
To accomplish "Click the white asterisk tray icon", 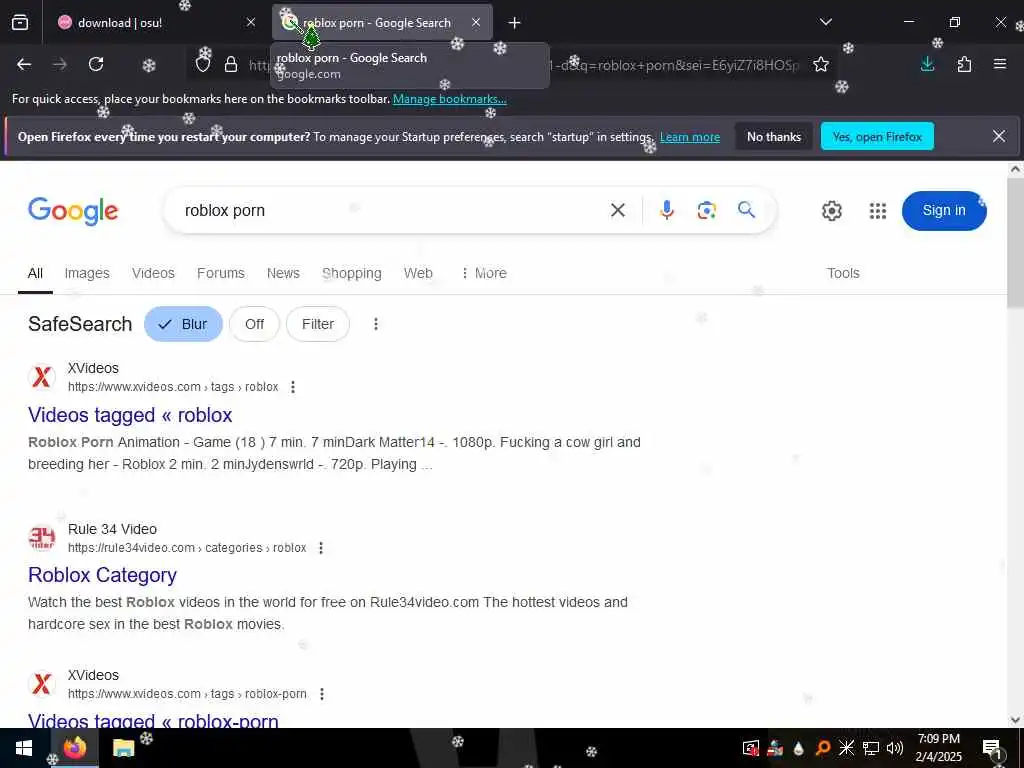I will tap(846, 748).
